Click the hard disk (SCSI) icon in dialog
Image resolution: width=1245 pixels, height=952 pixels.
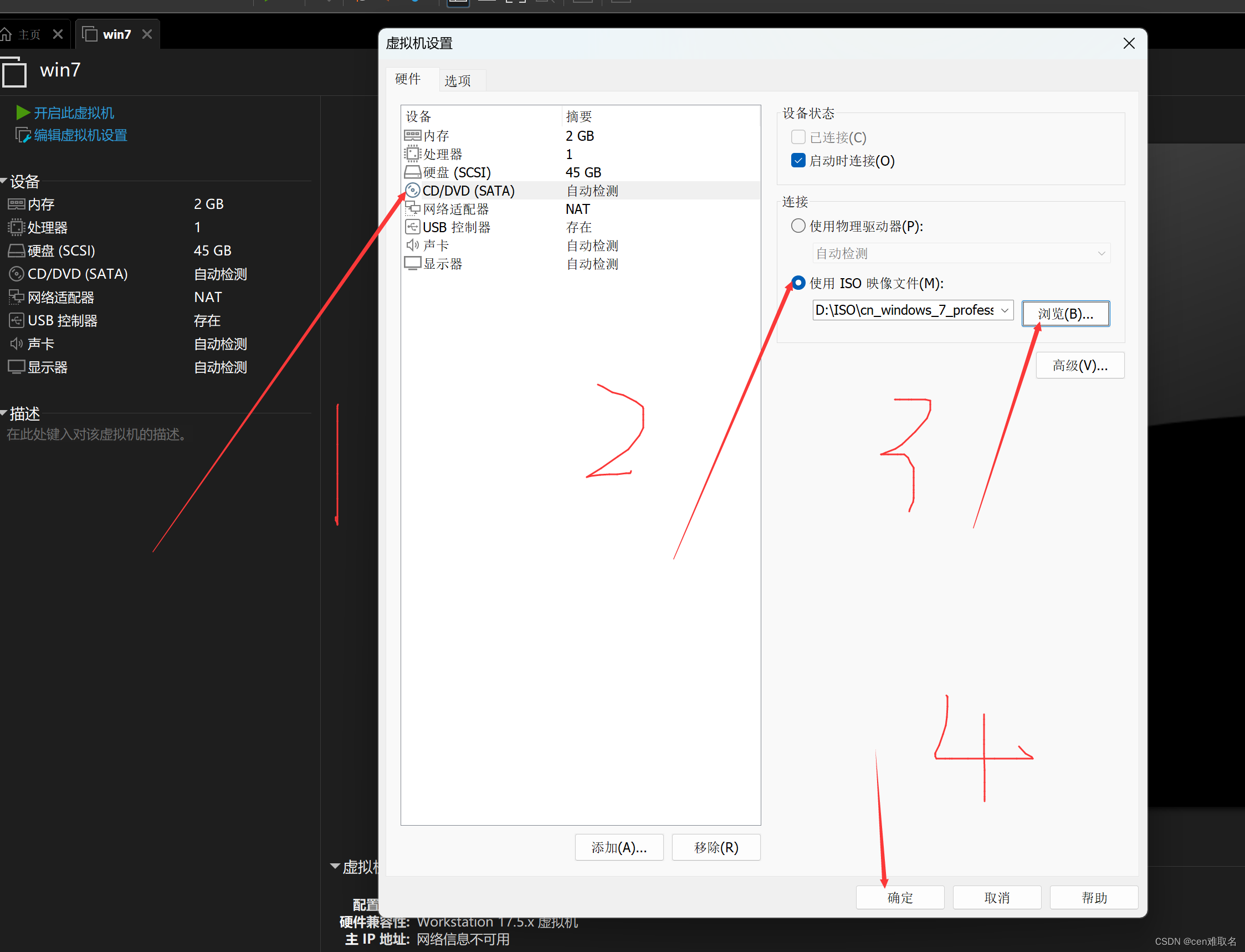(x=412, y=172)
